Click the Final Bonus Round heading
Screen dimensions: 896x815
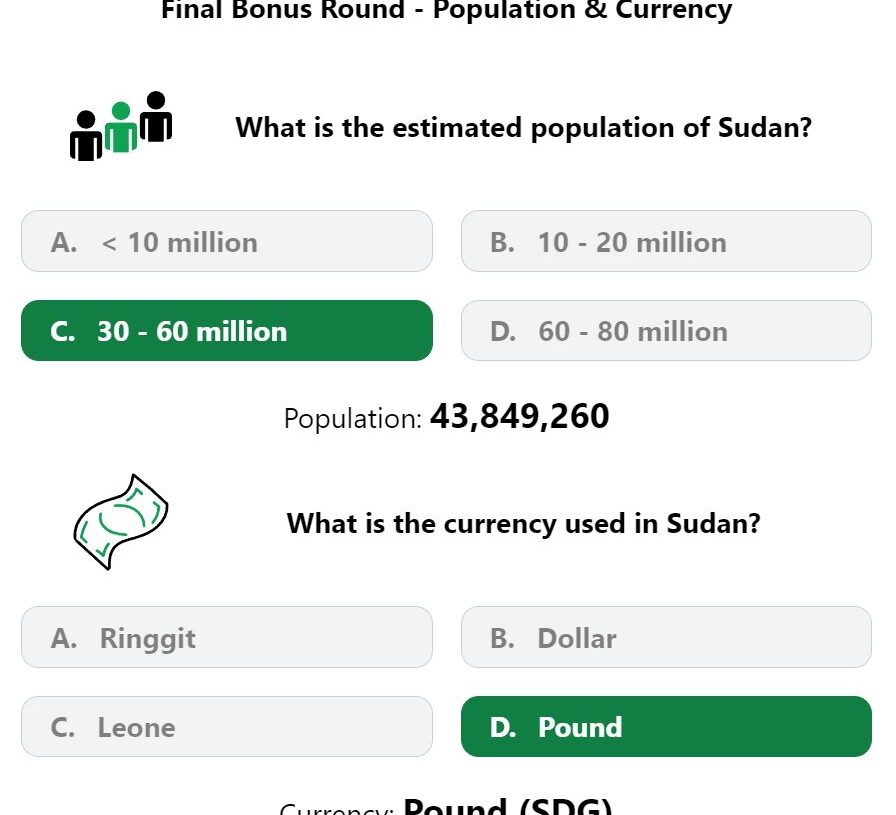pos(446,10)
